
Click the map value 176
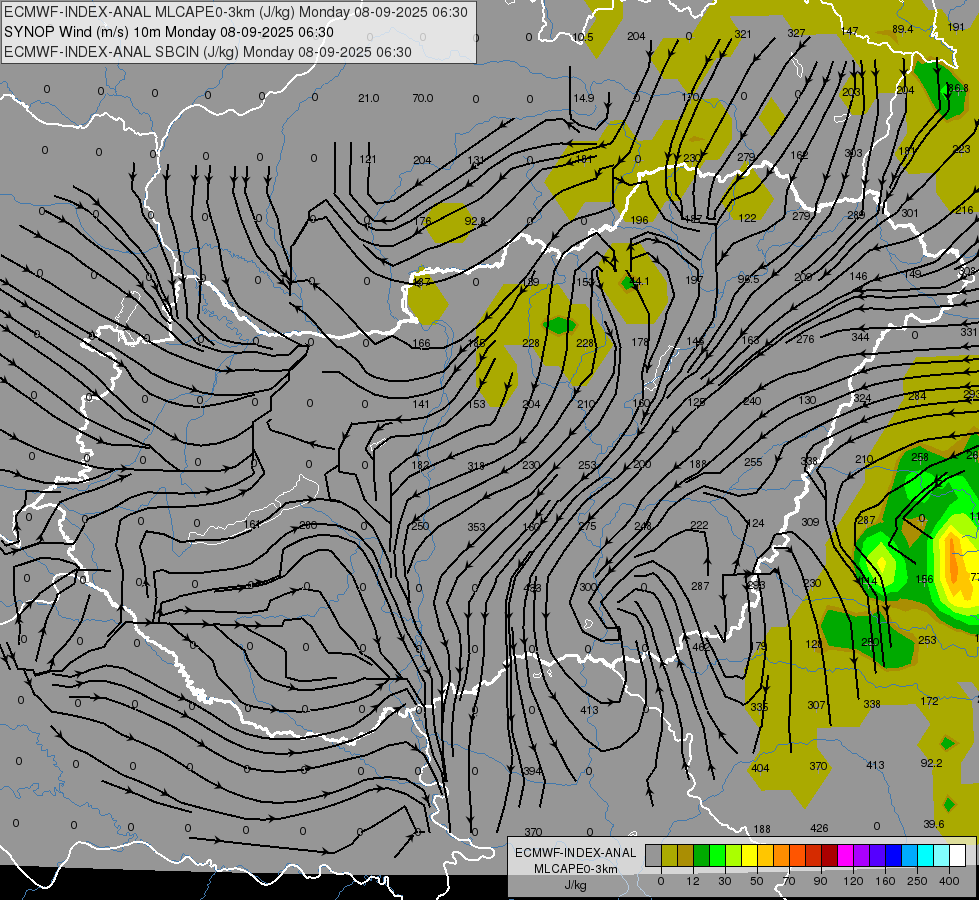[423, 221]
